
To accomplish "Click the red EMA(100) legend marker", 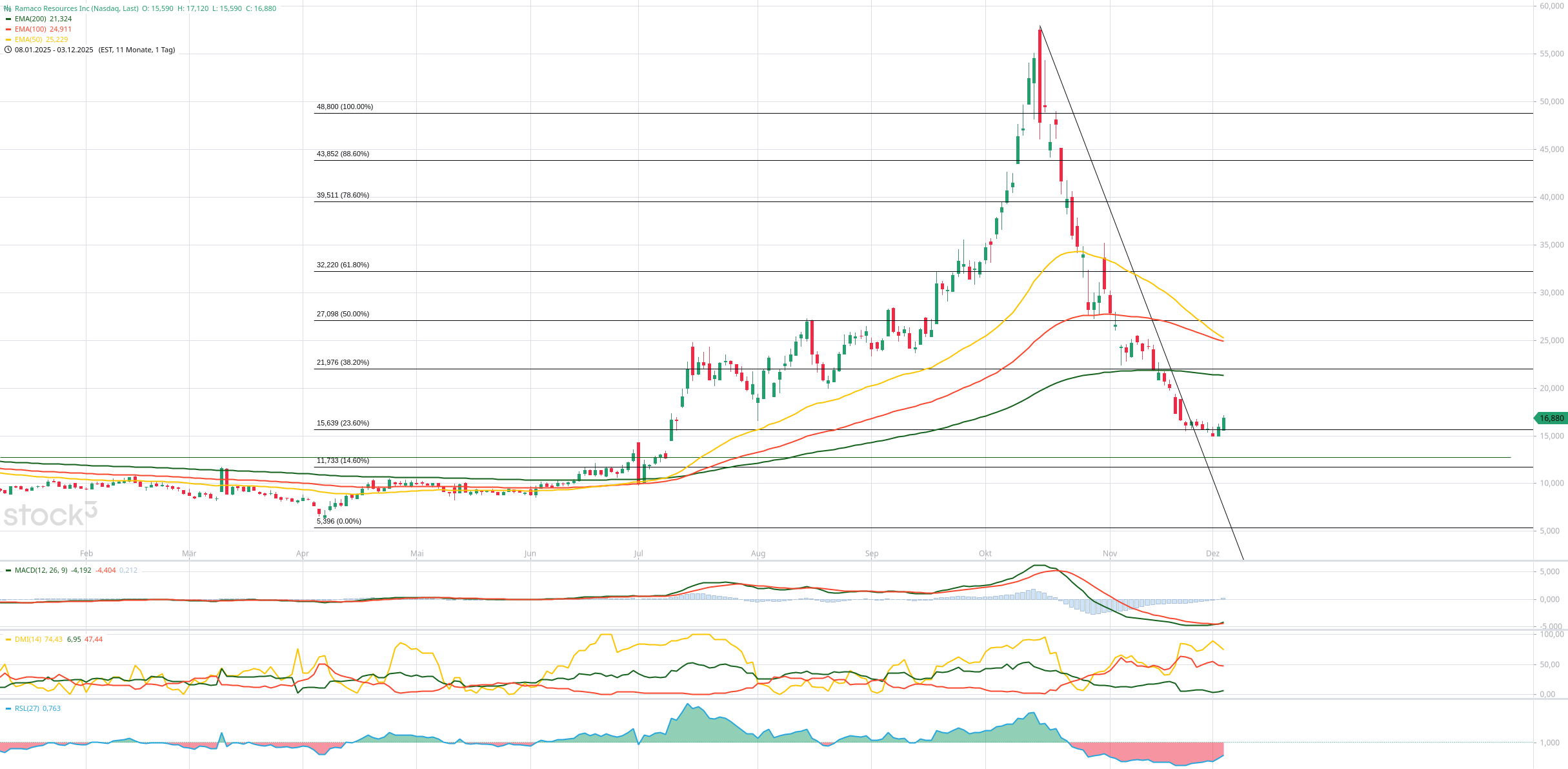I will 8,29.
